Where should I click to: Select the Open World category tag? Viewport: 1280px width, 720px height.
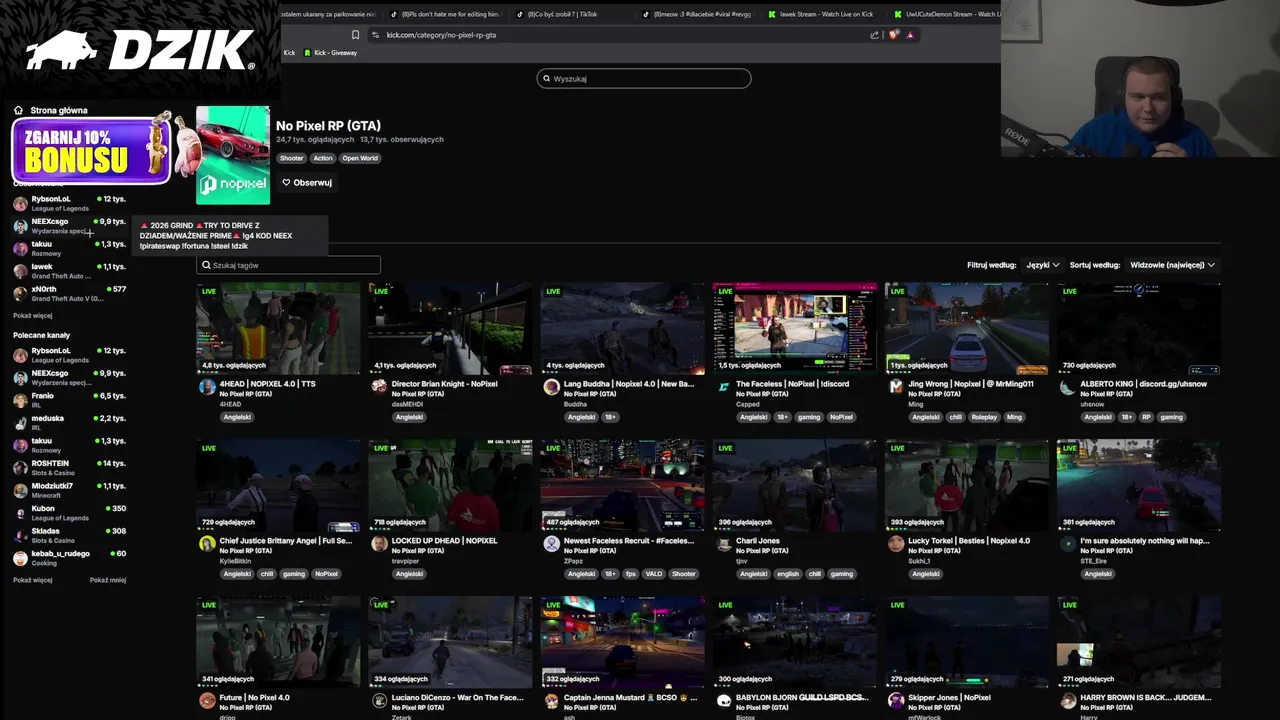click(x=360, y=158)
